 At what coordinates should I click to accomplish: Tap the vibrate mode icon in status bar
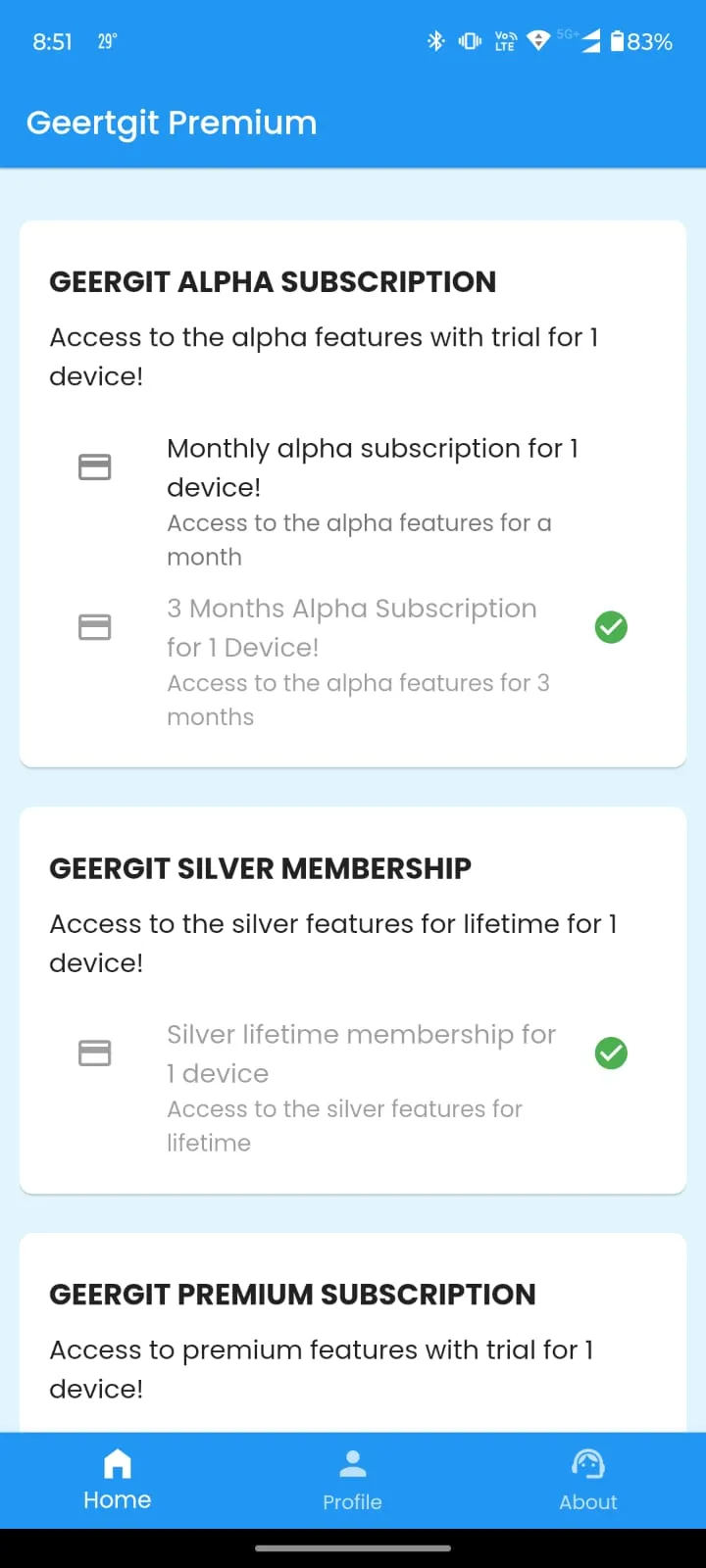click(471, 41)
